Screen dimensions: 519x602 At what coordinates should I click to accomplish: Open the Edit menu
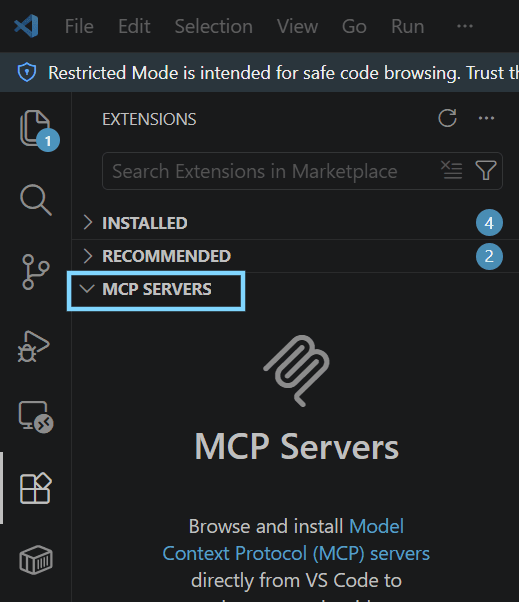point(134,26)
